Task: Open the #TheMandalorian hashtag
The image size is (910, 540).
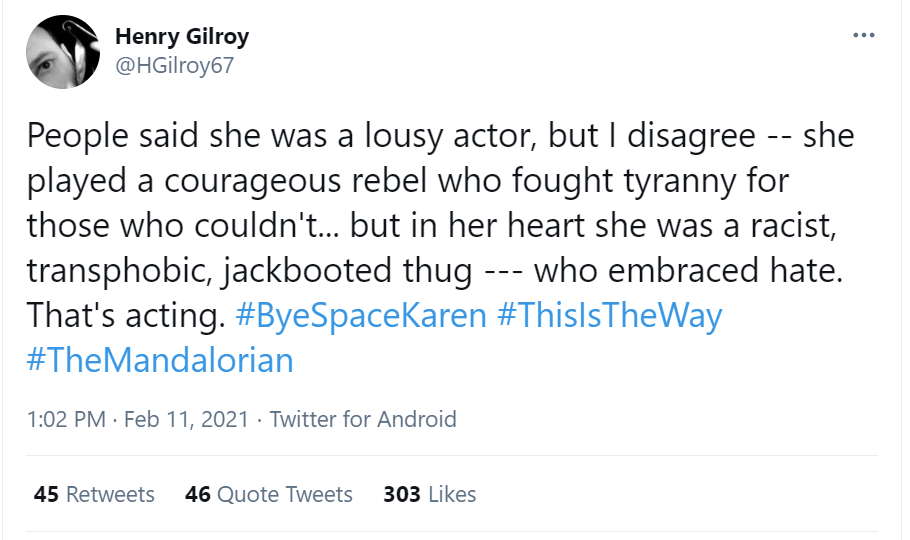Action: click(160, 360)
